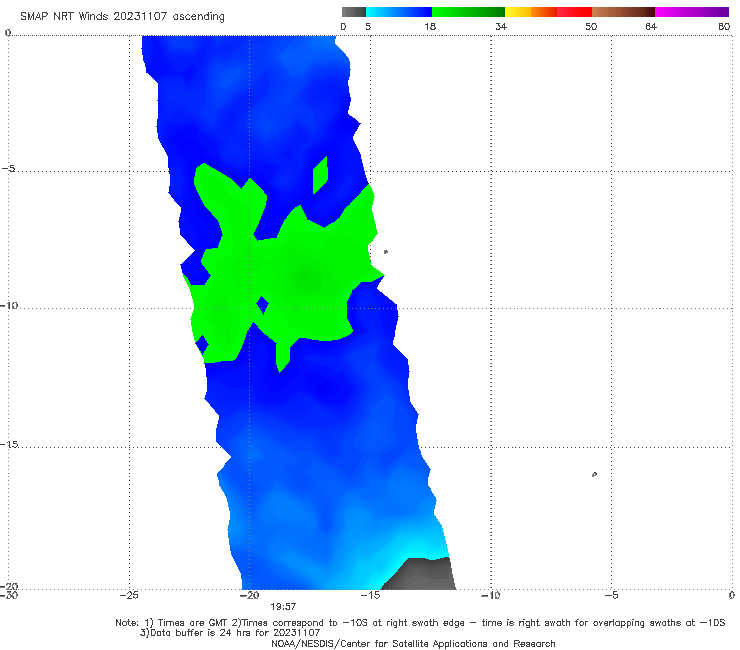This screenshot has width=740, height=650.
Task: Click the NOAA/NESDIS Center for Satellite Applications credit
Action: click(x=413, y=644)
